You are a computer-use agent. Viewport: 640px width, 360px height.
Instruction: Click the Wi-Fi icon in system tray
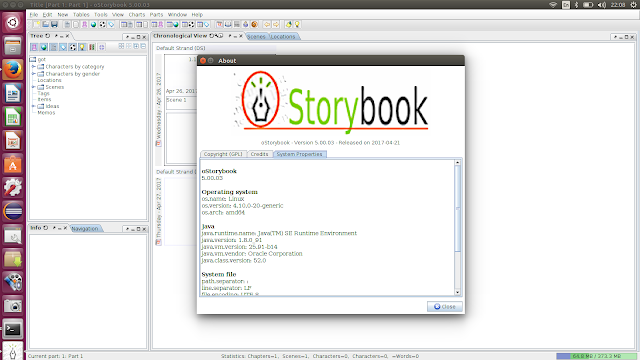click(x=553, y=5)
